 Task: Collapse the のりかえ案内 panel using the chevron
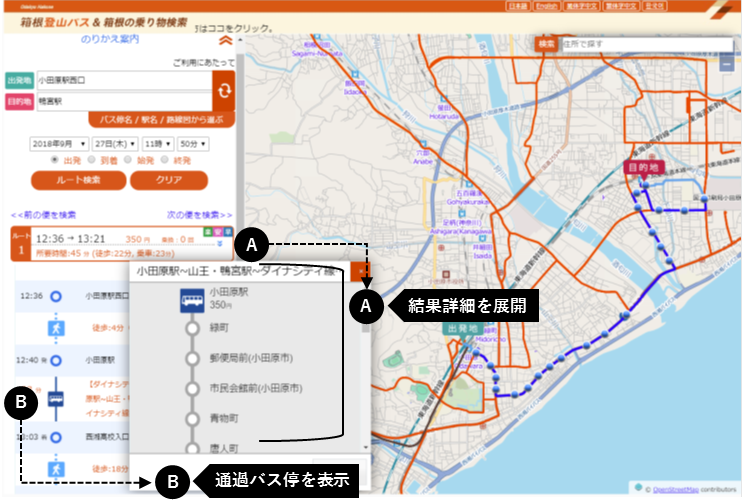(x=225, y=41)
